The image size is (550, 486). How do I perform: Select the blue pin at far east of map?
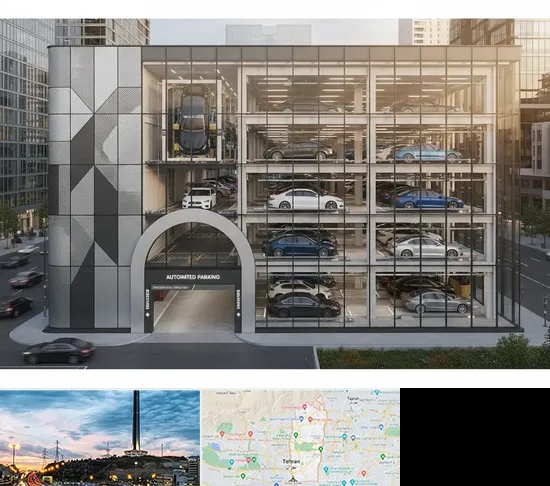coord(381,427)
